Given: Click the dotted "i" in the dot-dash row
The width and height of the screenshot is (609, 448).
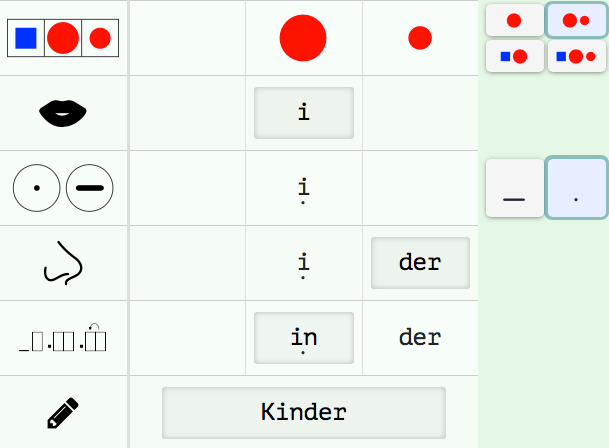Looking at the screenshot, I should point(304,188).
